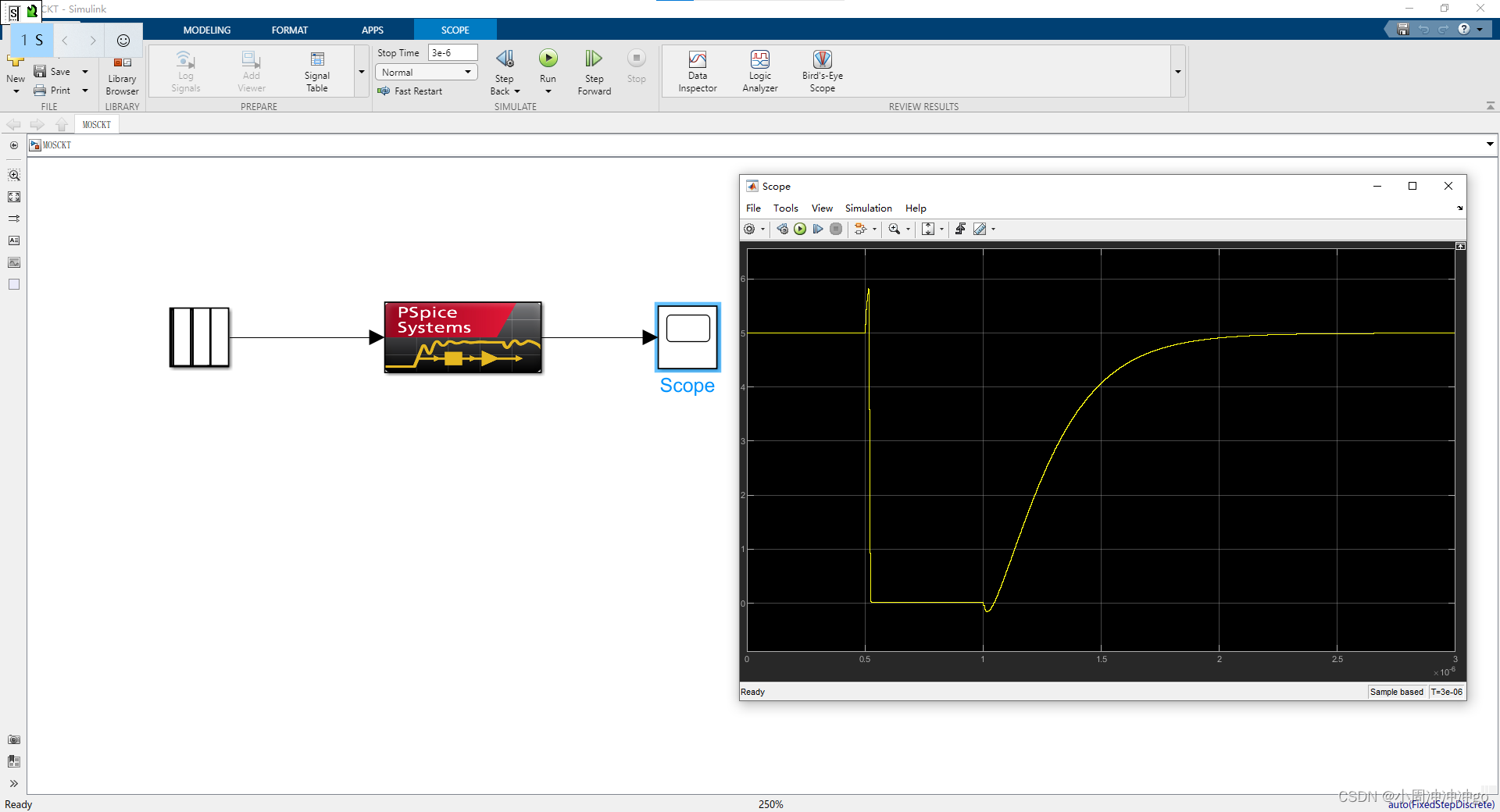Image resolution: width=1500 pixels, height=812 pixels.
Task: Enable Fast Restart mode
Action: [x=411, y=91]
